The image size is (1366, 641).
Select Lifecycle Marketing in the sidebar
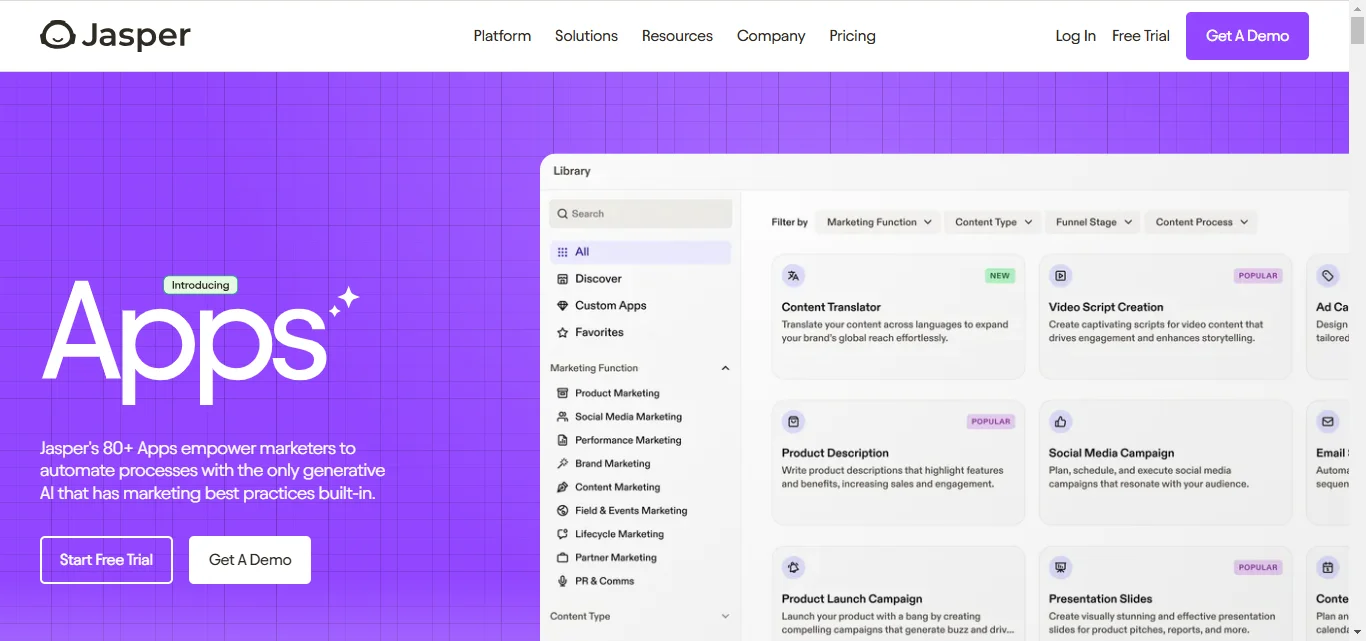[x=619, y=534]
